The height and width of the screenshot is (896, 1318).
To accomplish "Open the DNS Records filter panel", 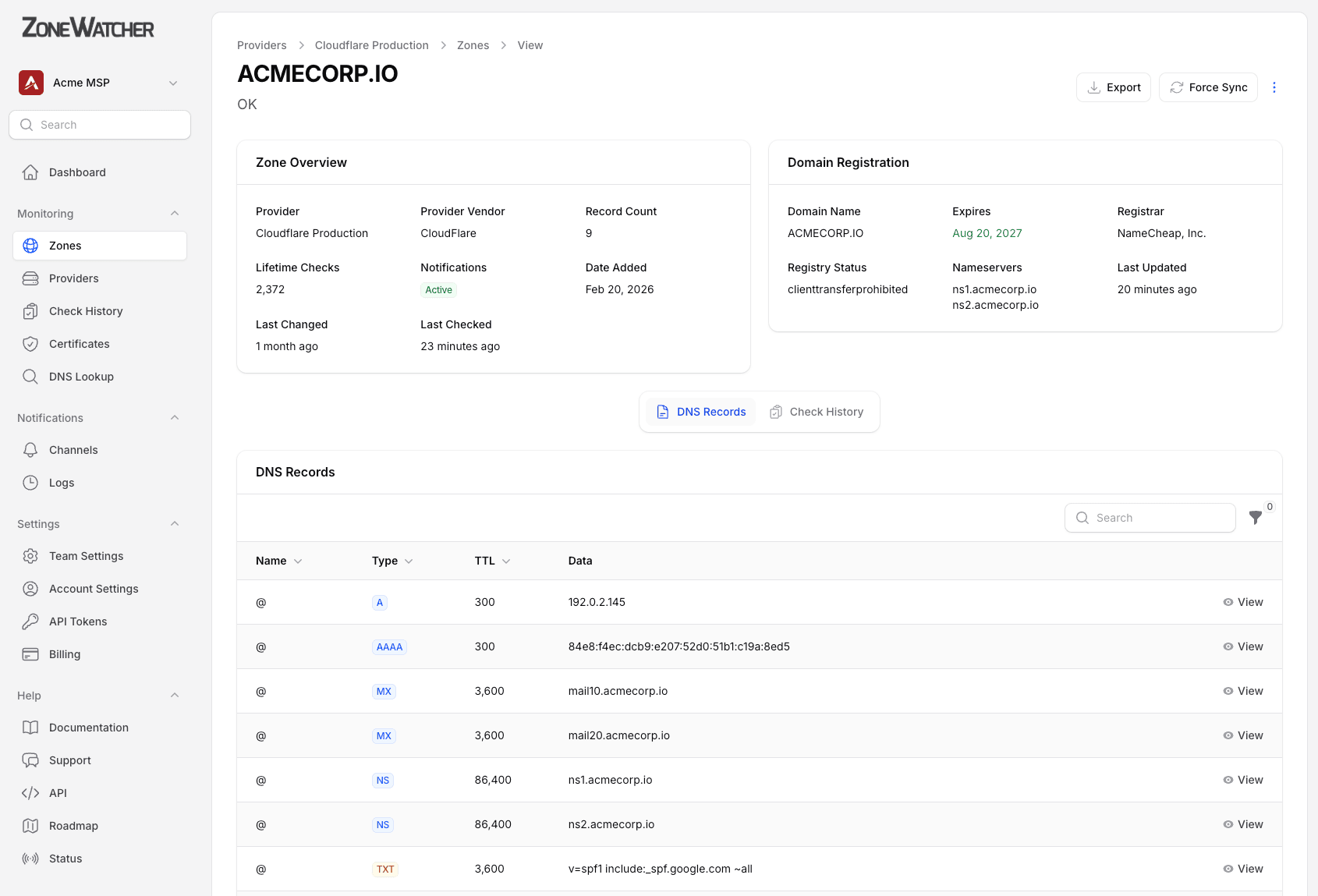I will 1256,517.
